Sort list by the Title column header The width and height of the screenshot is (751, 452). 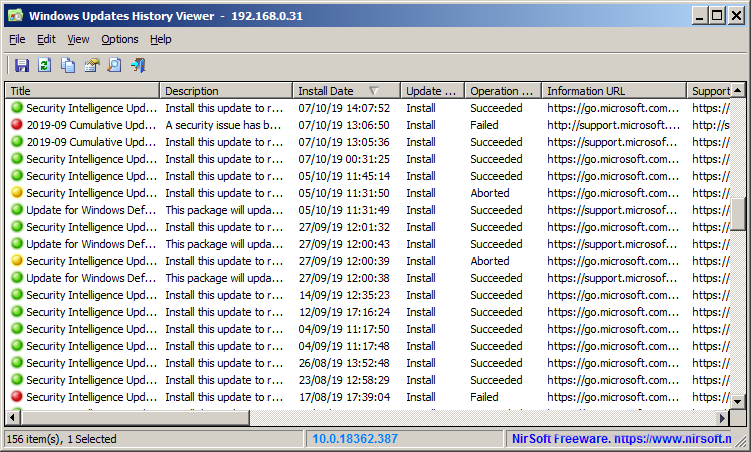click(x=80, y=91)
